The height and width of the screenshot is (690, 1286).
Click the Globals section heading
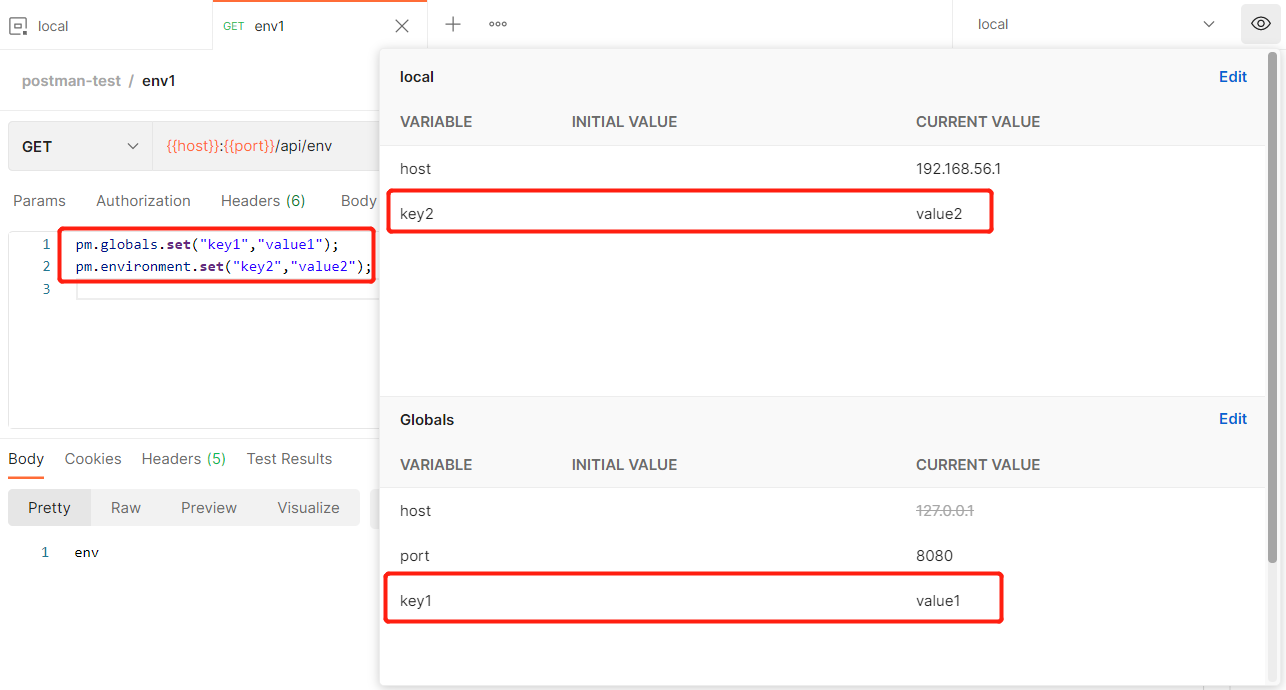(x=427, y=420)
